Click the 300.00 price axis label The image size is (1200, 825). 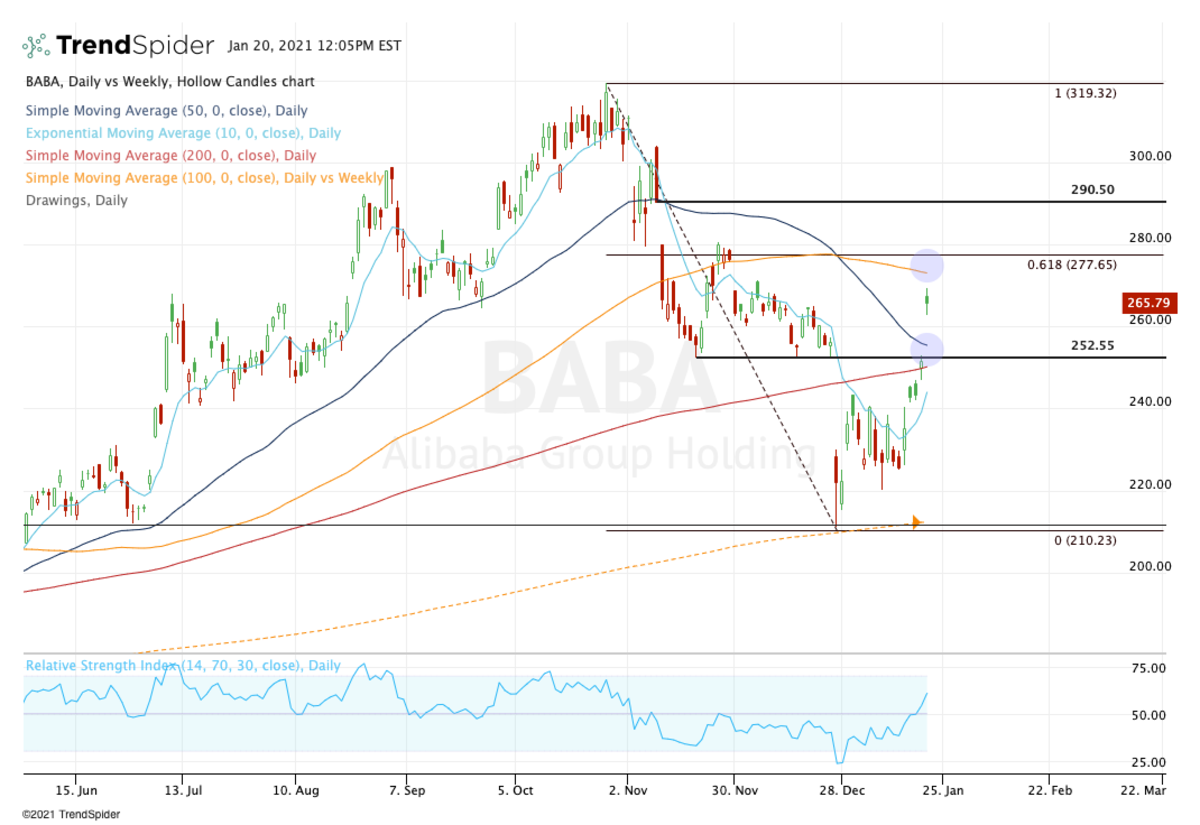pyautogui.click(x=1149, y=156)
